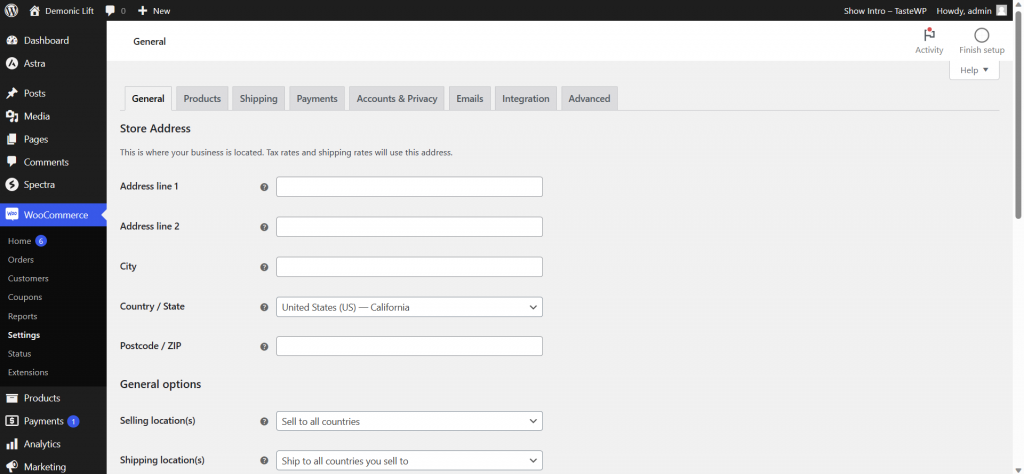Click Settings in WooCommerce submenu

(x=24, y=335)
